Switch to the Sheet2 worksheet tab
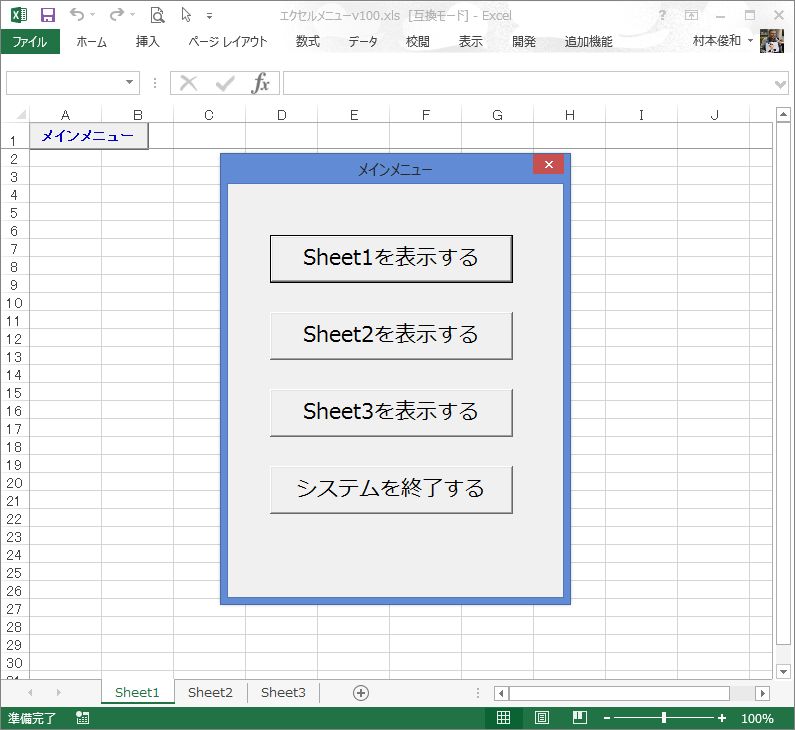This screenshot has height=730, width=795. pos(210,692)
